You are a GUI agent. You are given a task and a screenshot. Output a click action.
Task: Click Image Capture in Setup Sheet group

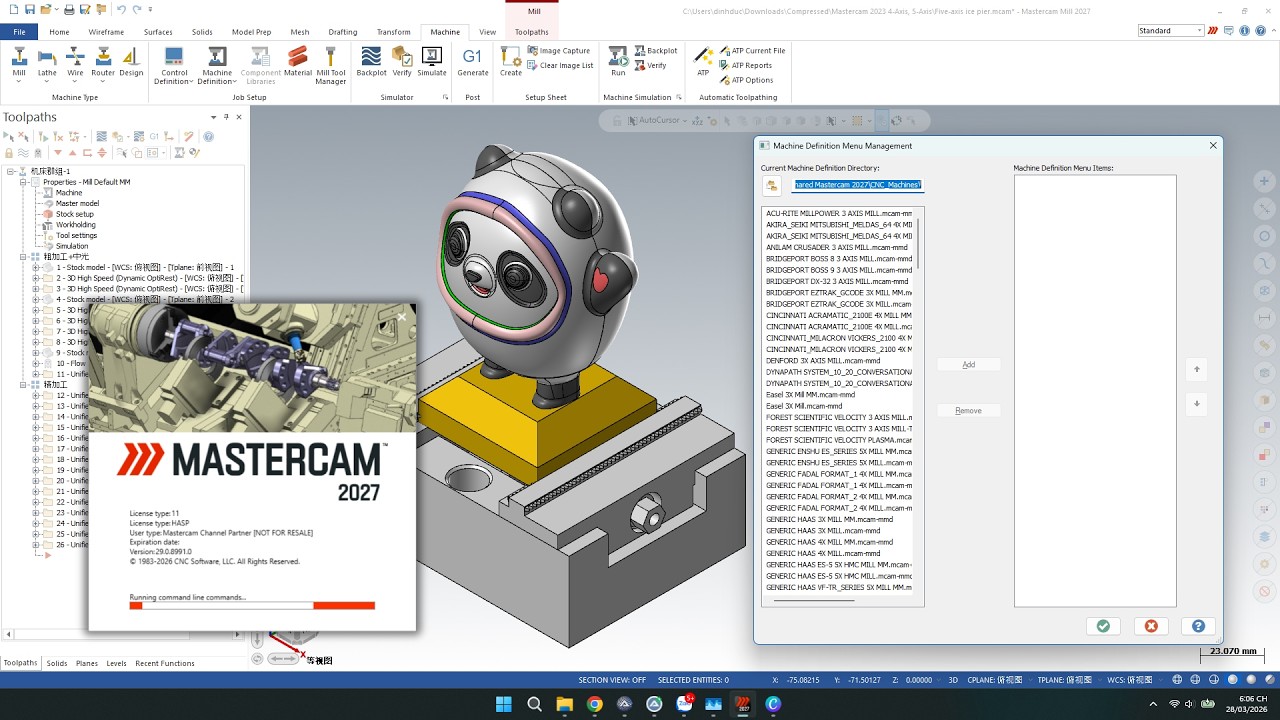coord(558,51)
